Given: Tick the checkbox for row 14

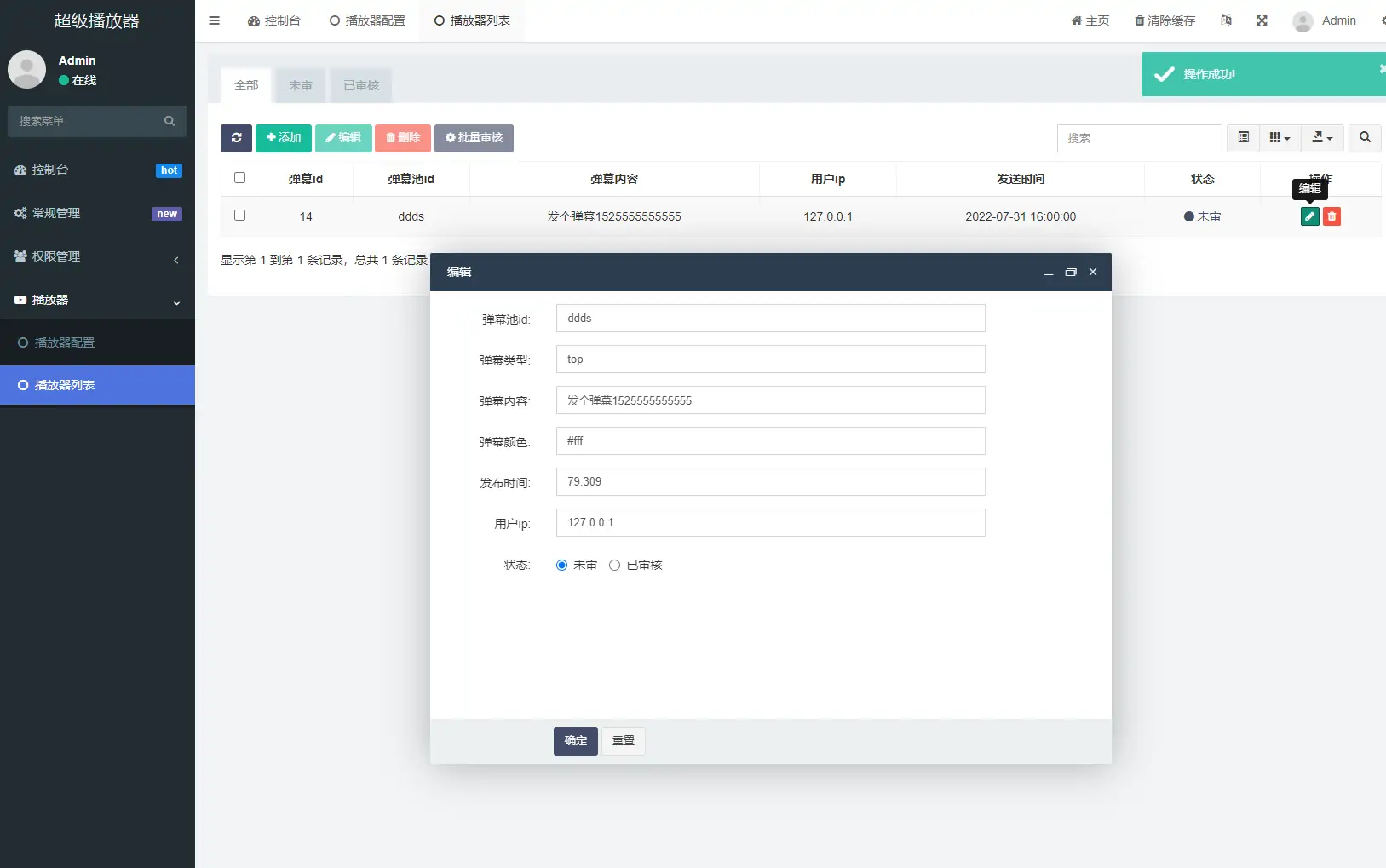Looking at the screenshot, I should (x=239, y=216).
